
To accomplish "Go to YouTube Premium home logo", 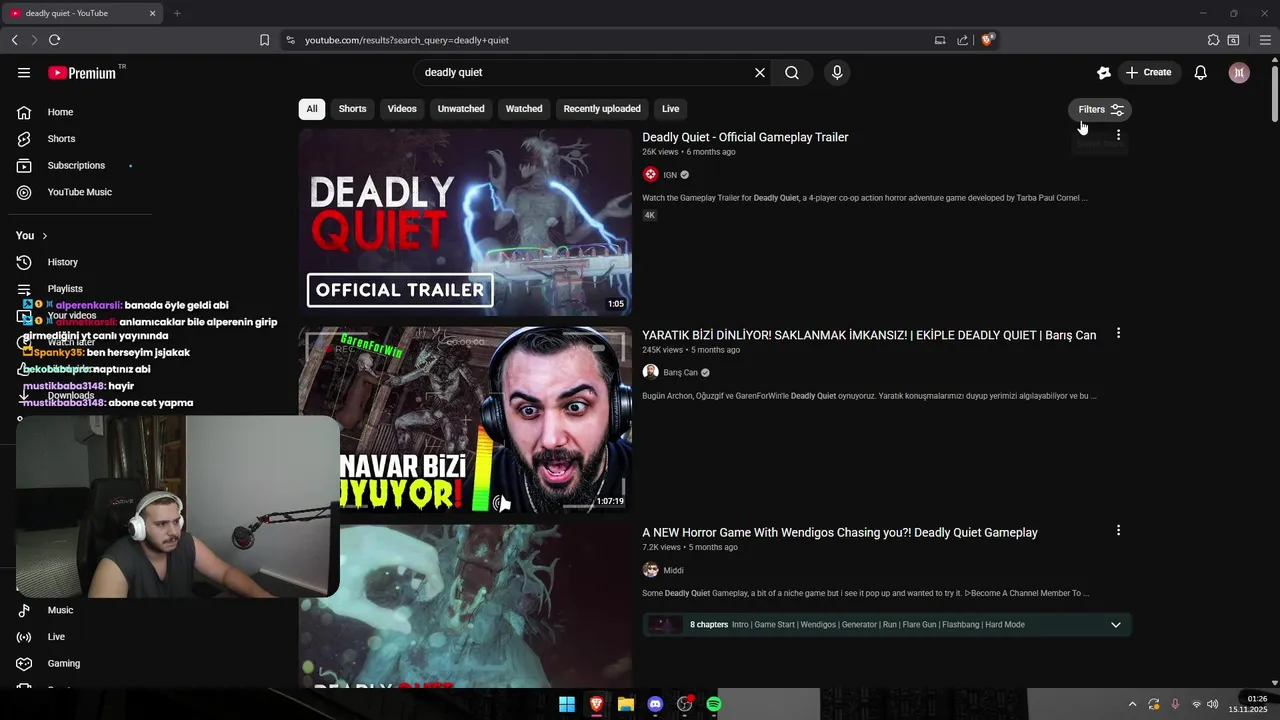I will (82, 73).
